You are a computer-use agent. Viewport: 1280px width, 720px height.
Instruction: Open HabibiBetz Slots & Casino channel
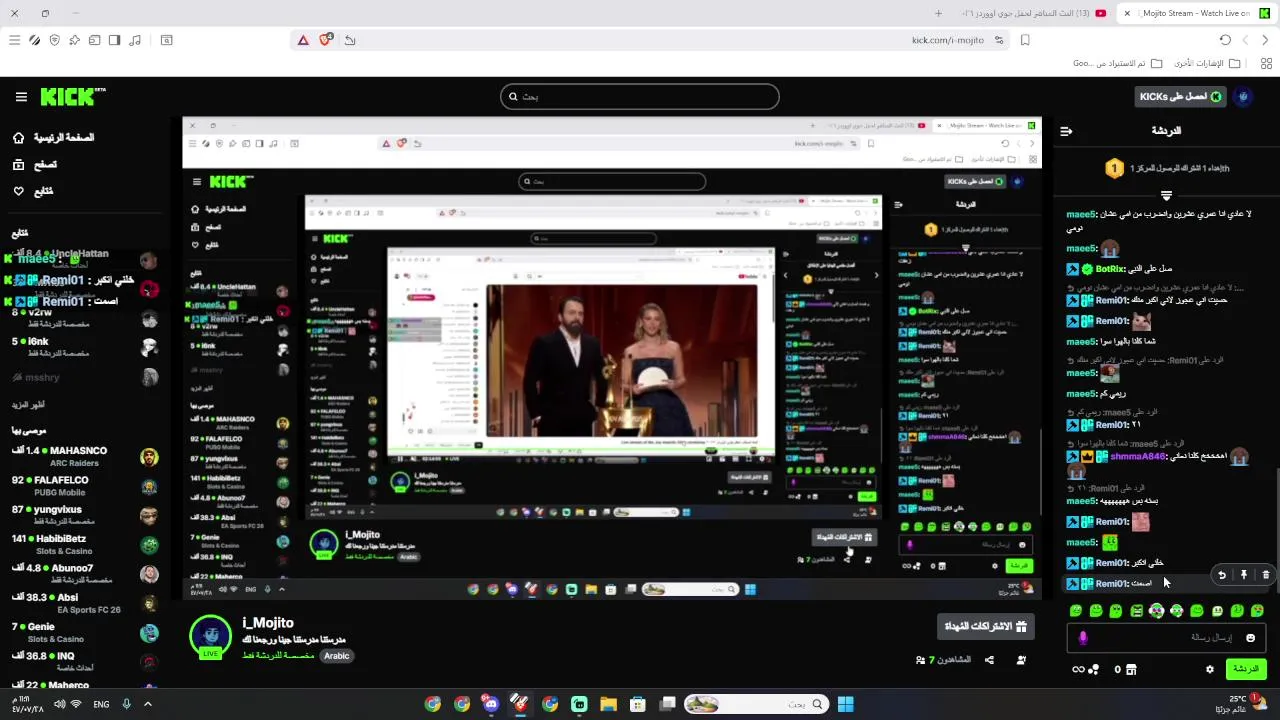(84, 545)
